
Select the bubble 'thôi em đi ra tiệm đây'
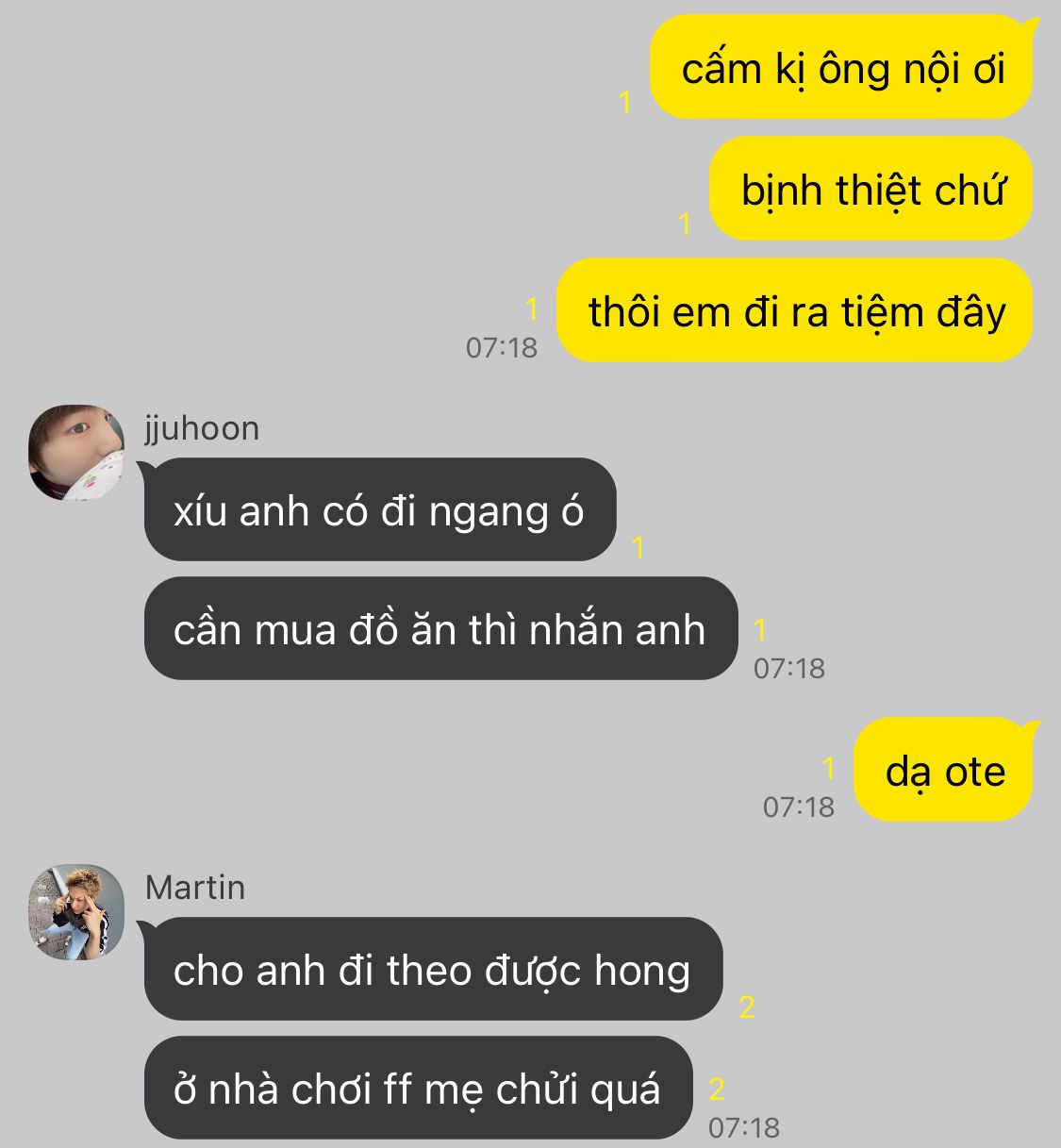795,310
